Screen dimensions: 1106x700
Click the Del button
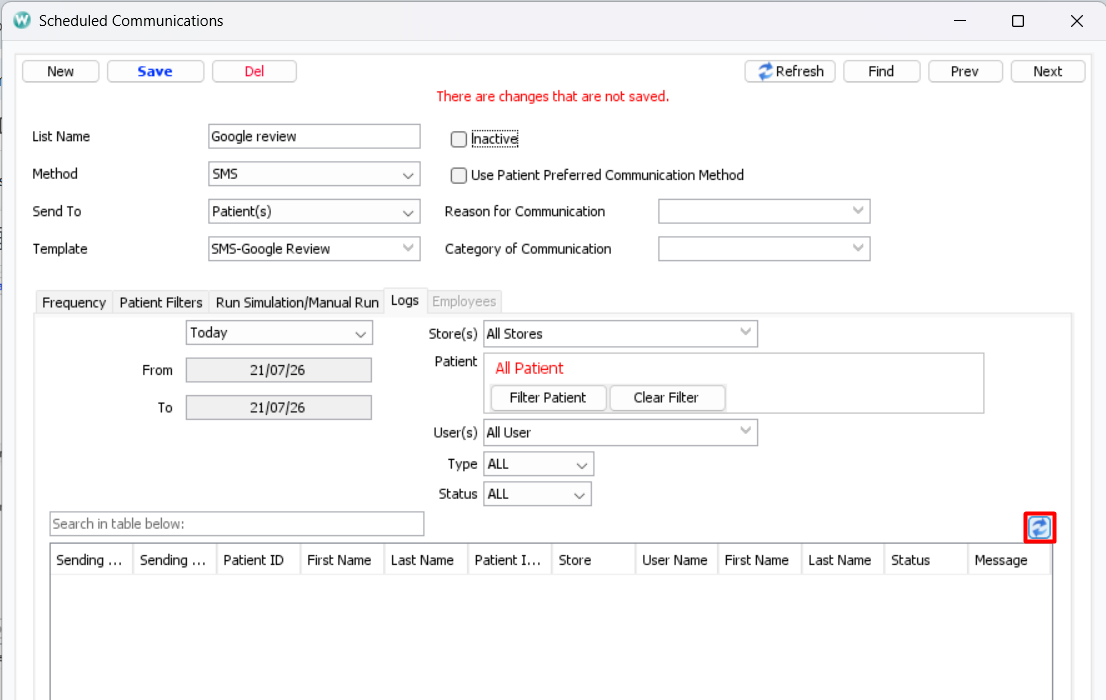(x=254, y=71)
